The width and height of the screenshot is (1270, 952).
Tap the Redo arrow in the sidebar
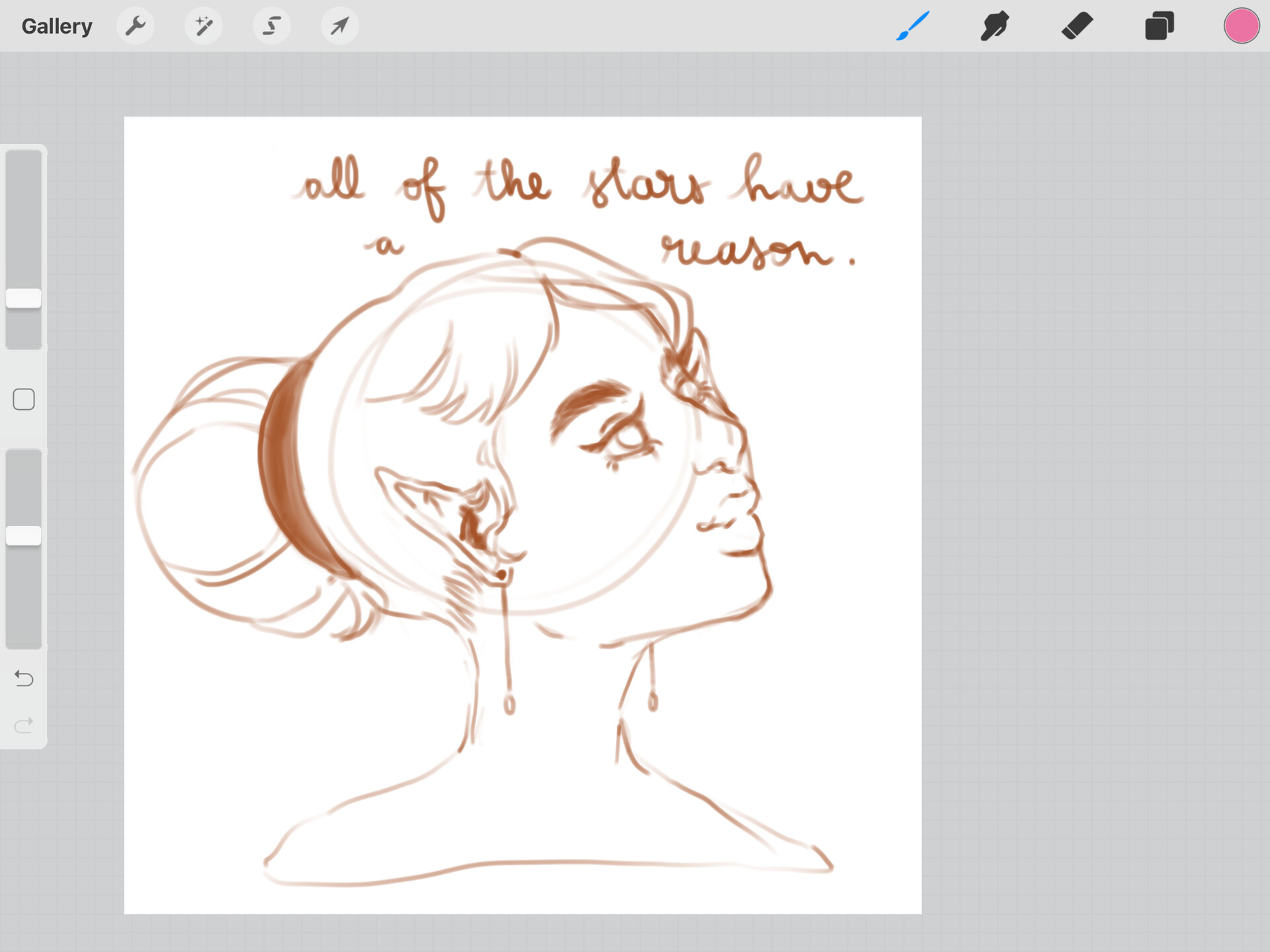(x=24, y=723)
